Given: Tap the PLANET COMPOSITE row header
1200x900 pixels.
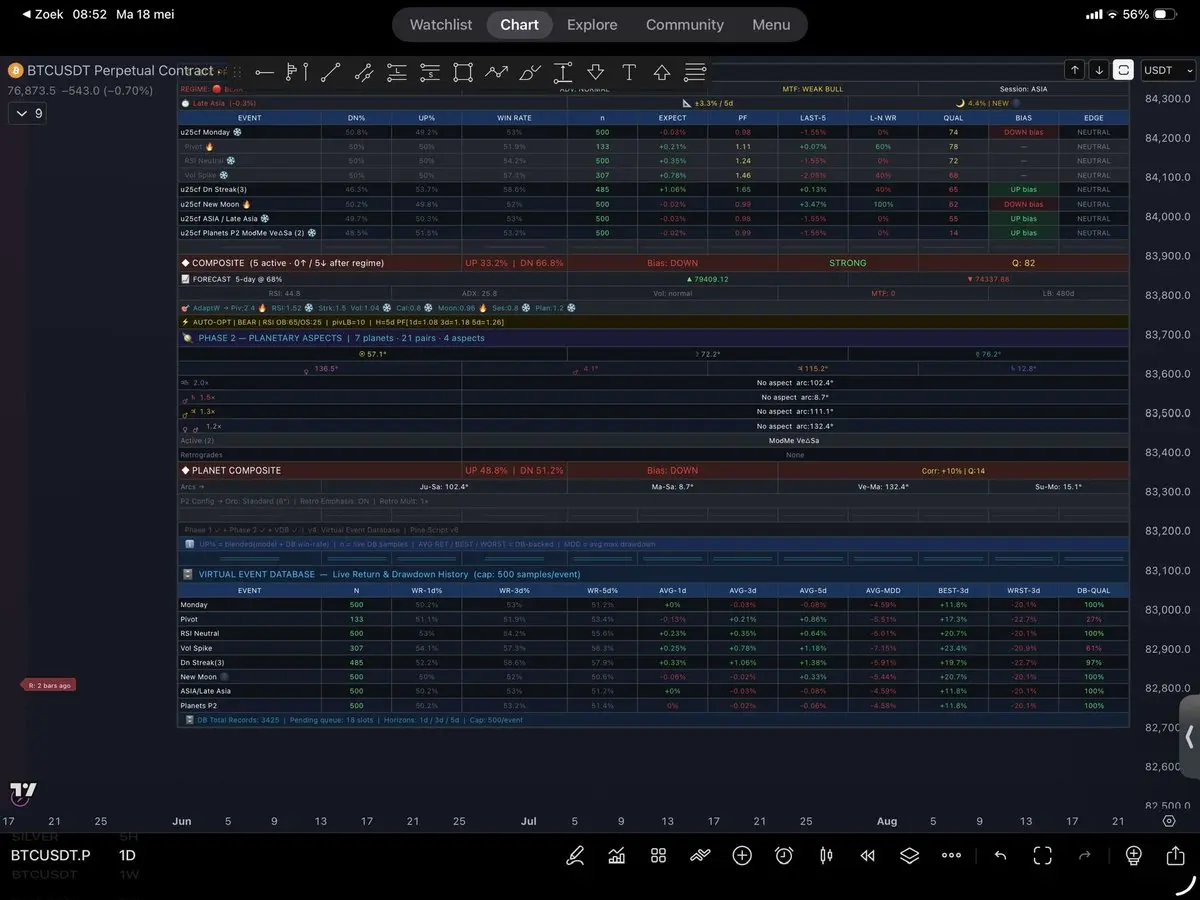Looking at the screenshot, I should click(x=319, y=470).
